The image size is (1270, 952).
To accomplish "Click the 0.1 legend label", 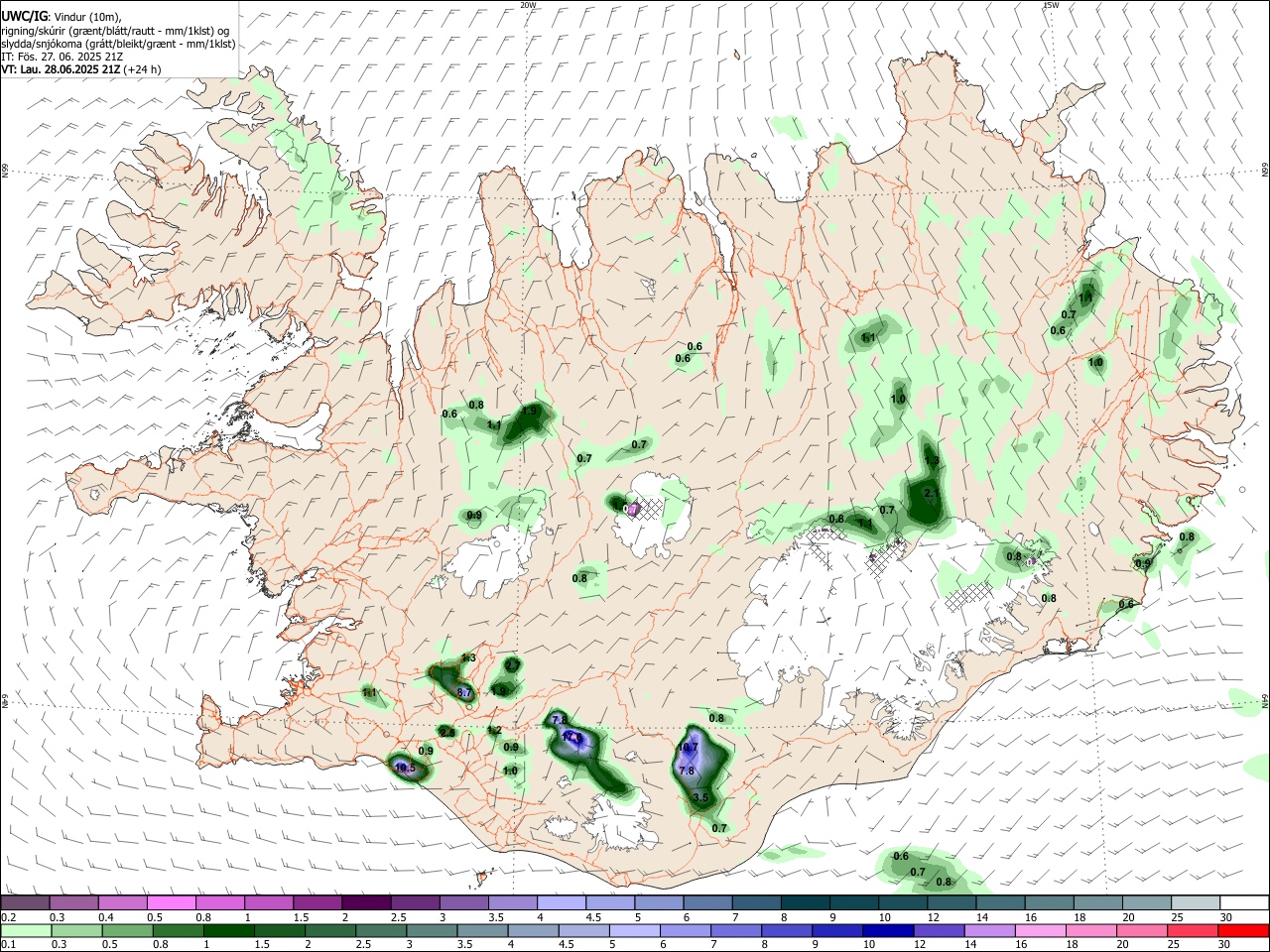I will click(8, 945).
